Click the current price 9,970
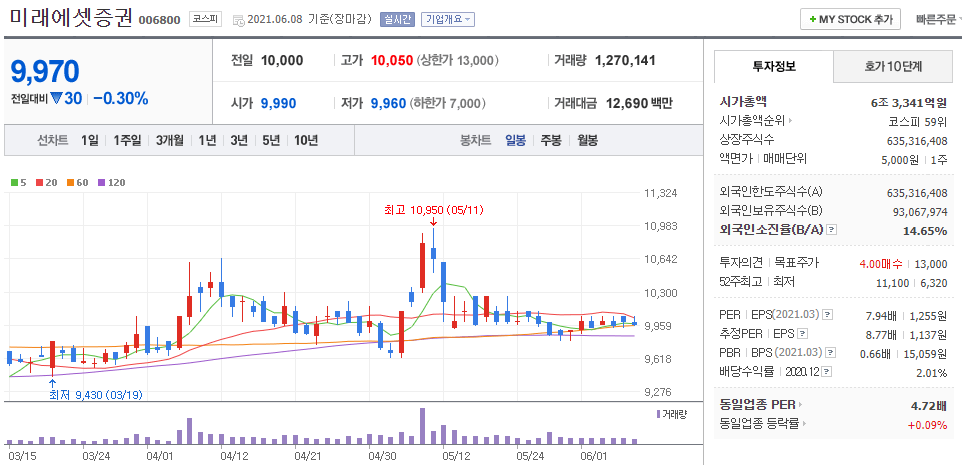Image resolution: width=962 pixels, height=465 pixels. [45, 72]
